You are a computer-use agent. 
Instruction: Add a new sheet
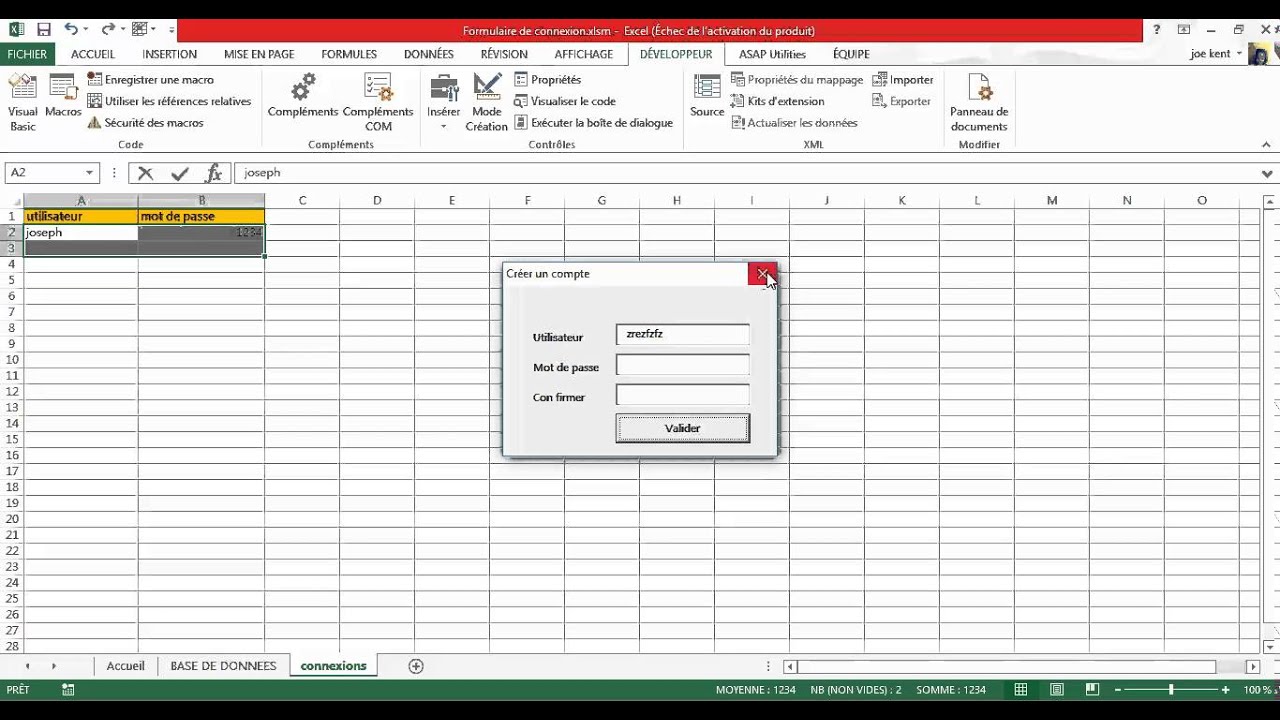(x=416, y=666)
